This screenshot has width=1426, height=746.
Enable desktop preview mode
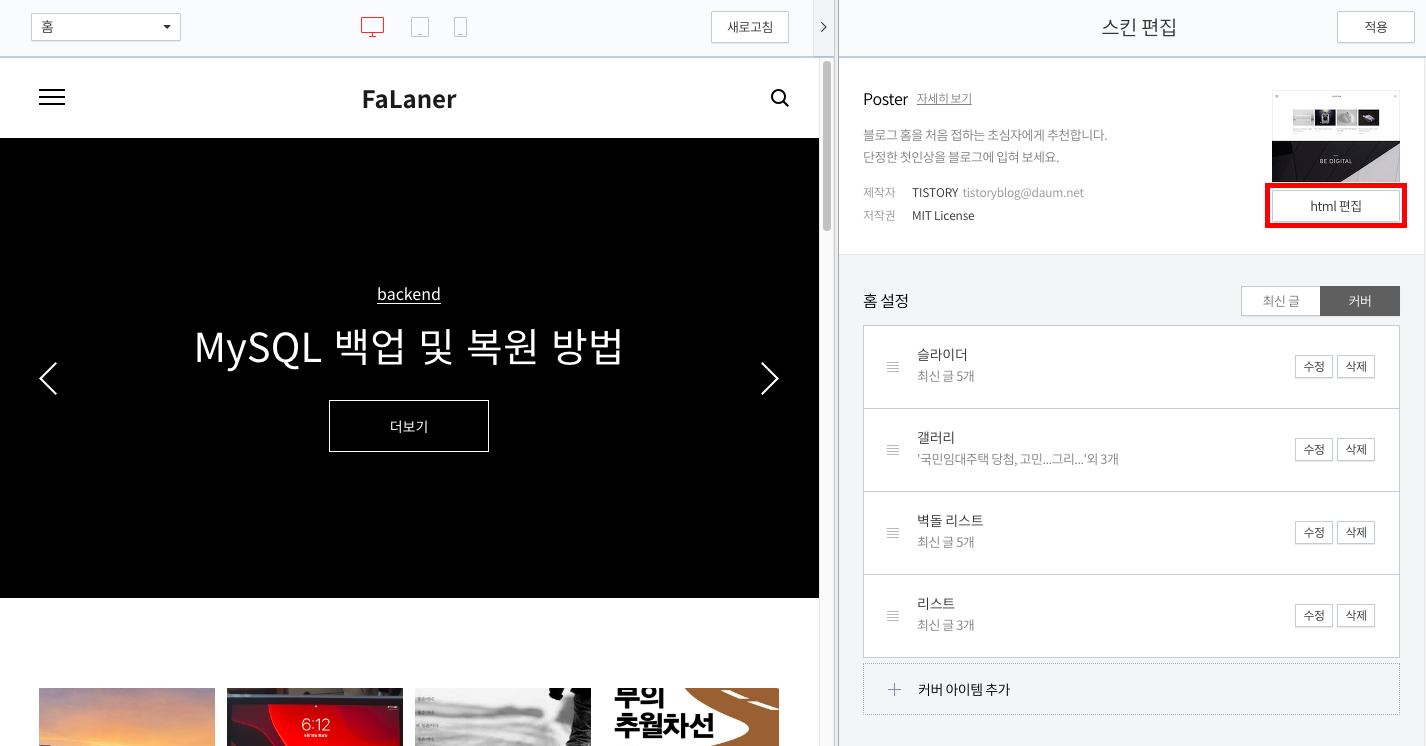(372, 26)
